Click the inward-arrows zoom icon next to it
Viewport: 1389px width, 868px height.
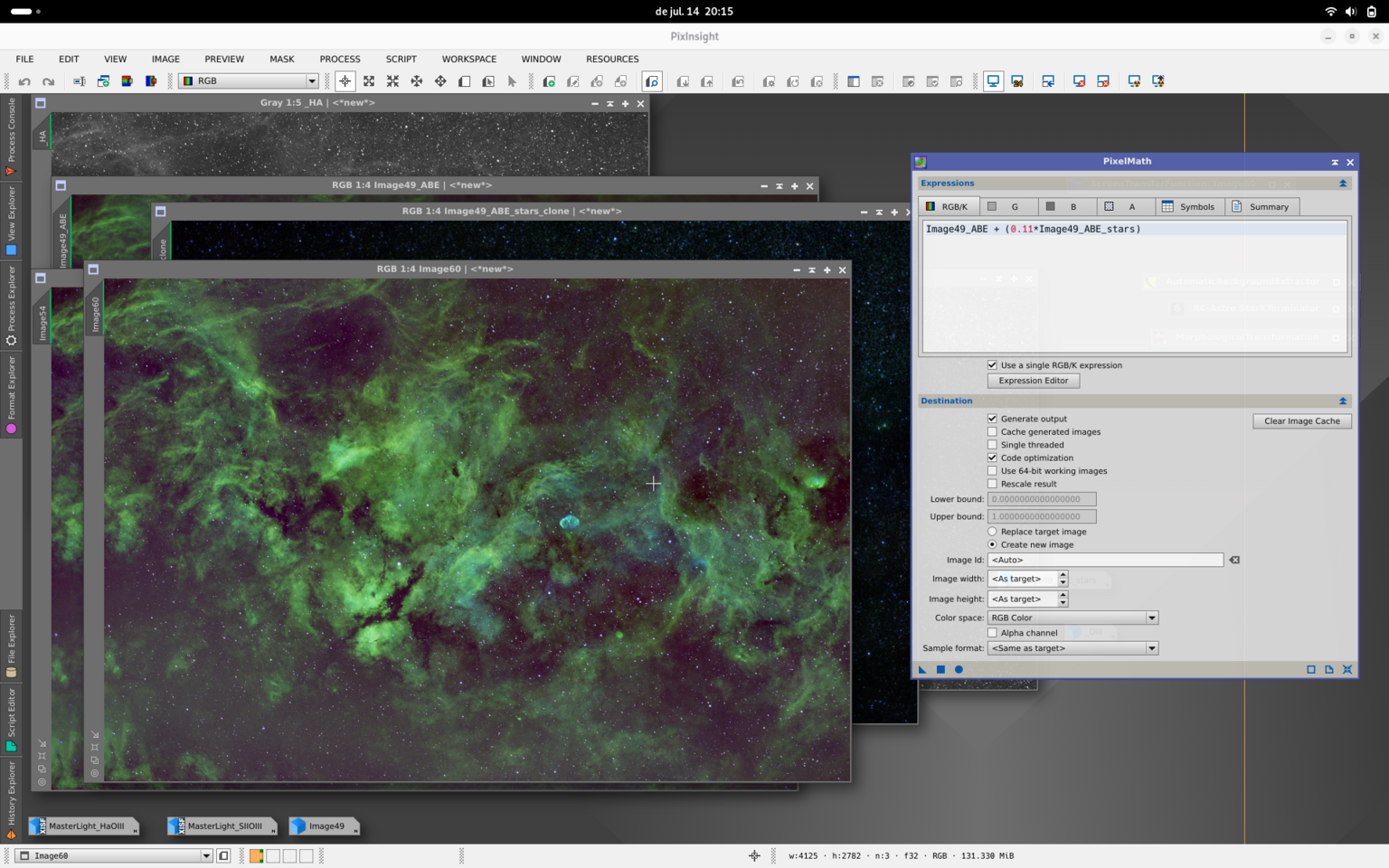392,81
